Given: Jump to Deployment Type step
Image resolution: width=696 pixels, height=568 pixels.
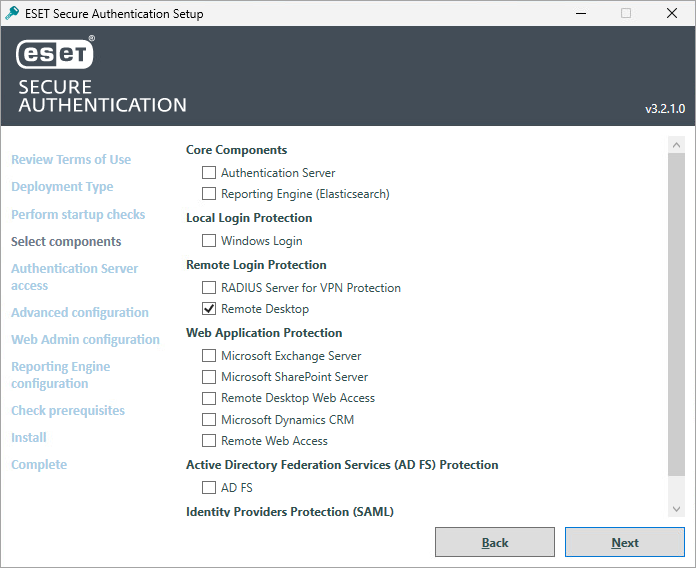Looking at the screenshot, I should coord(62,187).
